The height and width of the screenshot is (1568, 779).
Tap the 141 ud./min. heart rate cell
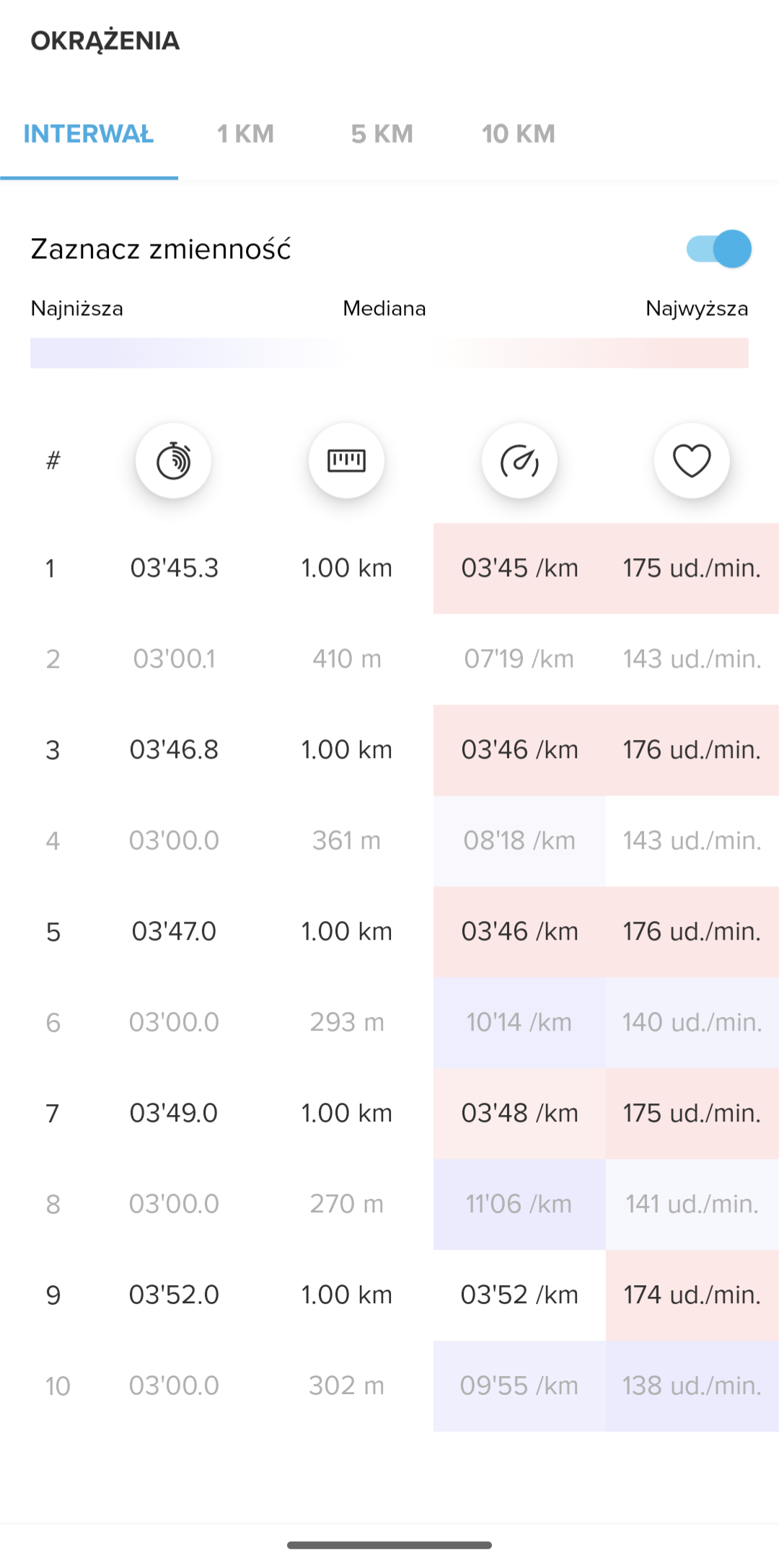coord(692,1204)
